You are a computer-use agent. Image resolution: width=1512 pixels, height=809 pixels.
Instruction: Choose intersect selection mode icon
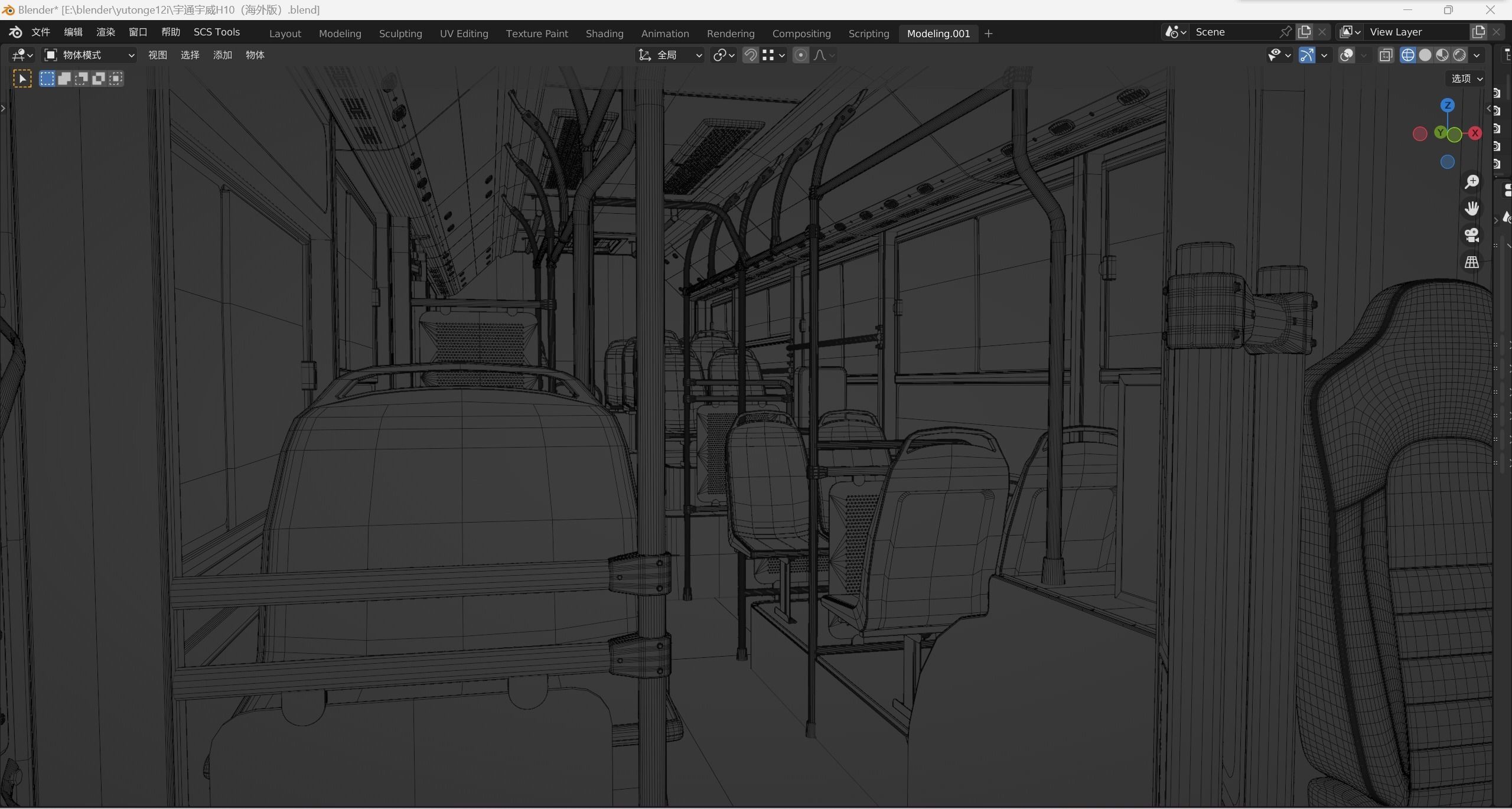coord(116,79)
